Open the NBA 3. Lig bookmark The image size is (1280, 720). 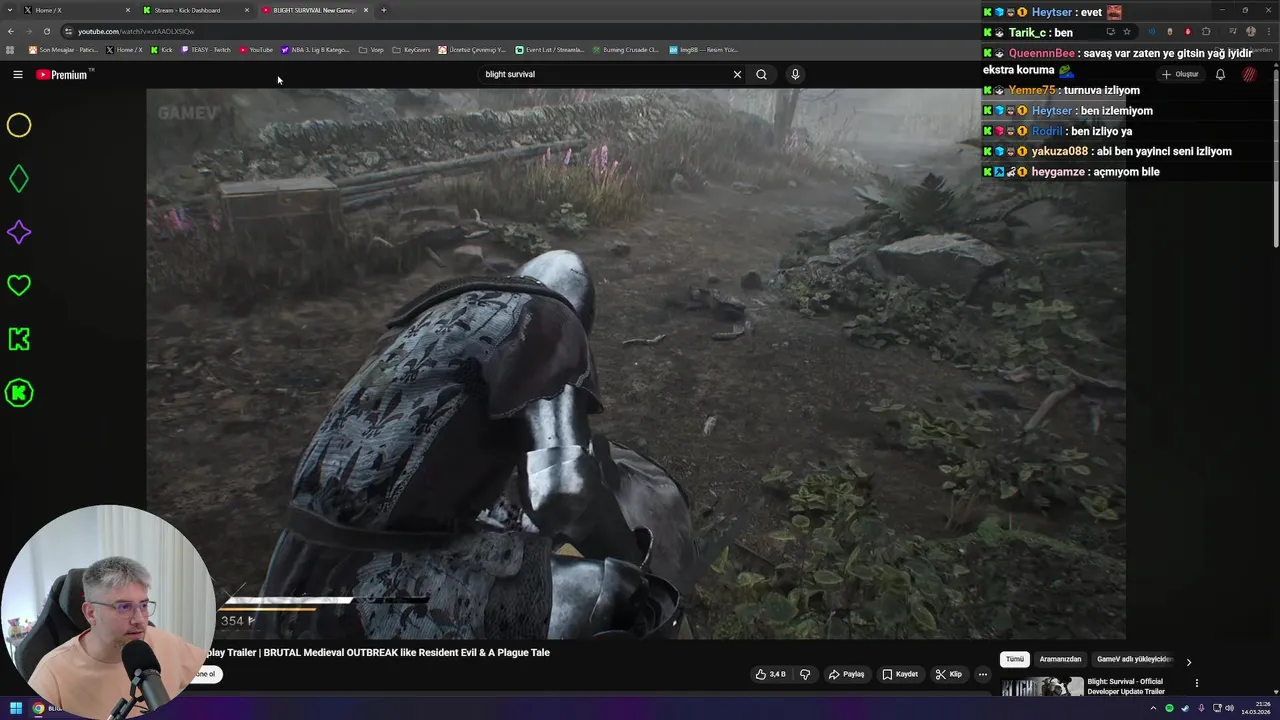coord(316,49)
